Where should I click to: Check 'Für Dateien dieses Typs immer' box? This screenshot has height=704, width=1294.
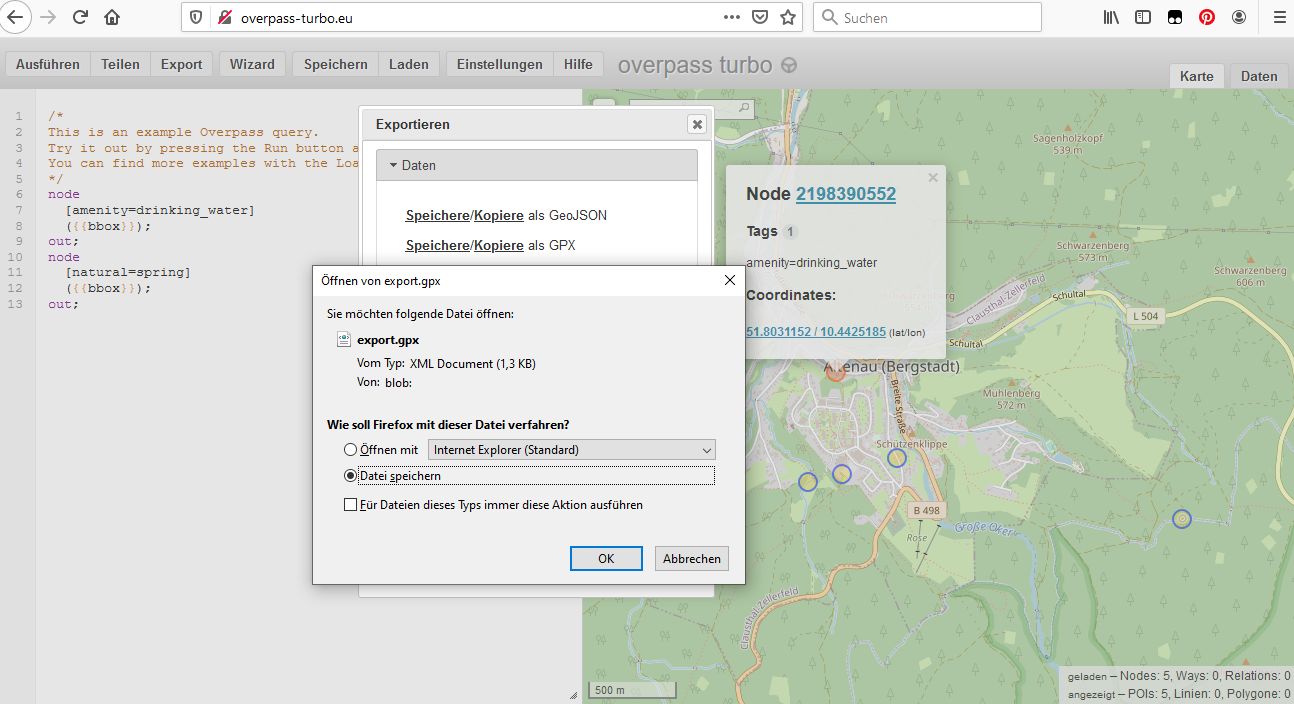click(x=350, y=505)
